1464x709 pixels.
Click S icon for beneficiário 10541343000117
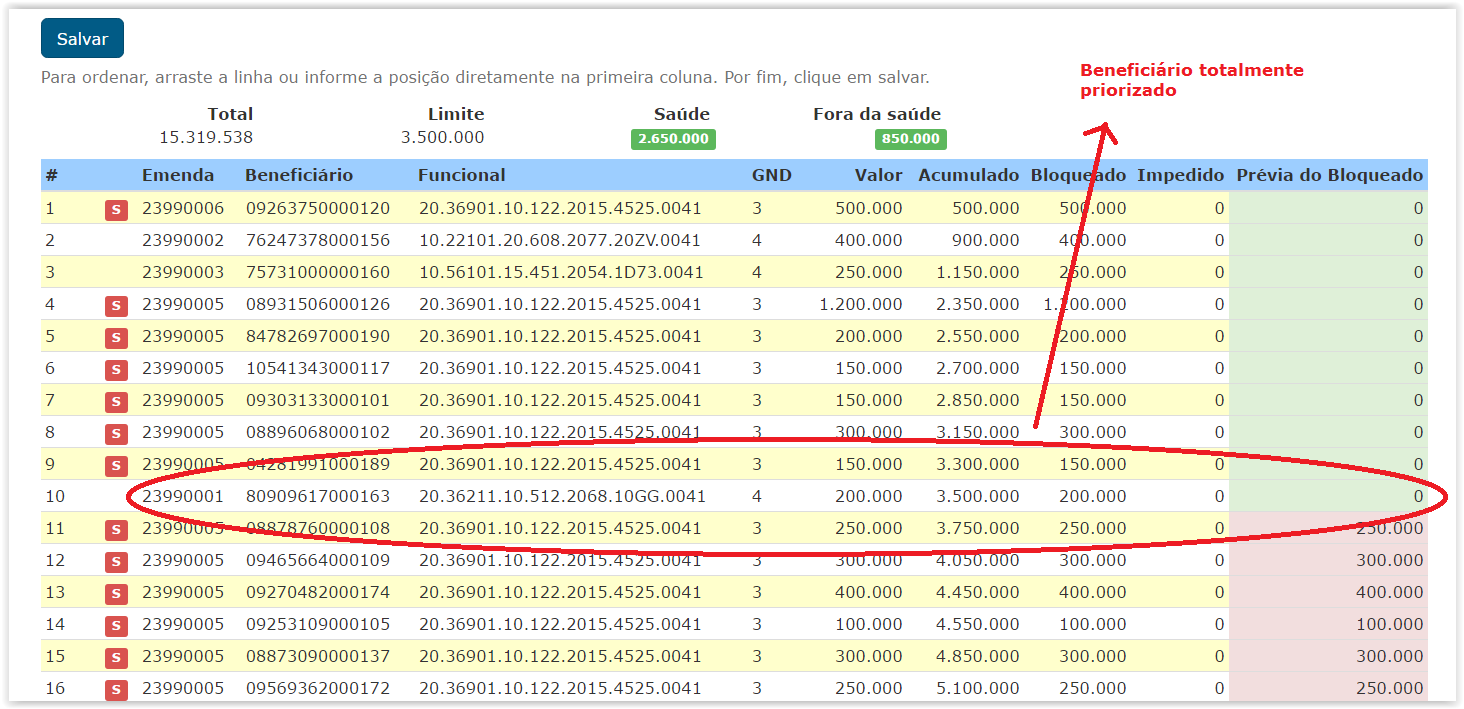coord(116,369)
